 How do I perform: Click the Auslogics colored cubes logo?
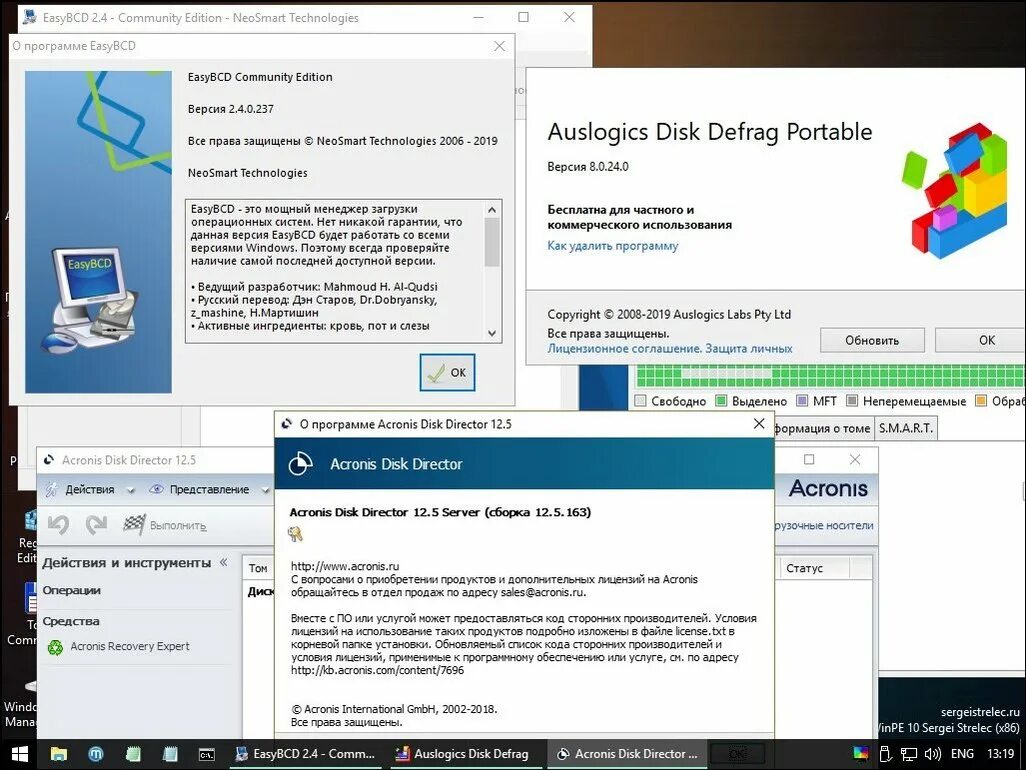coord(954,189)
